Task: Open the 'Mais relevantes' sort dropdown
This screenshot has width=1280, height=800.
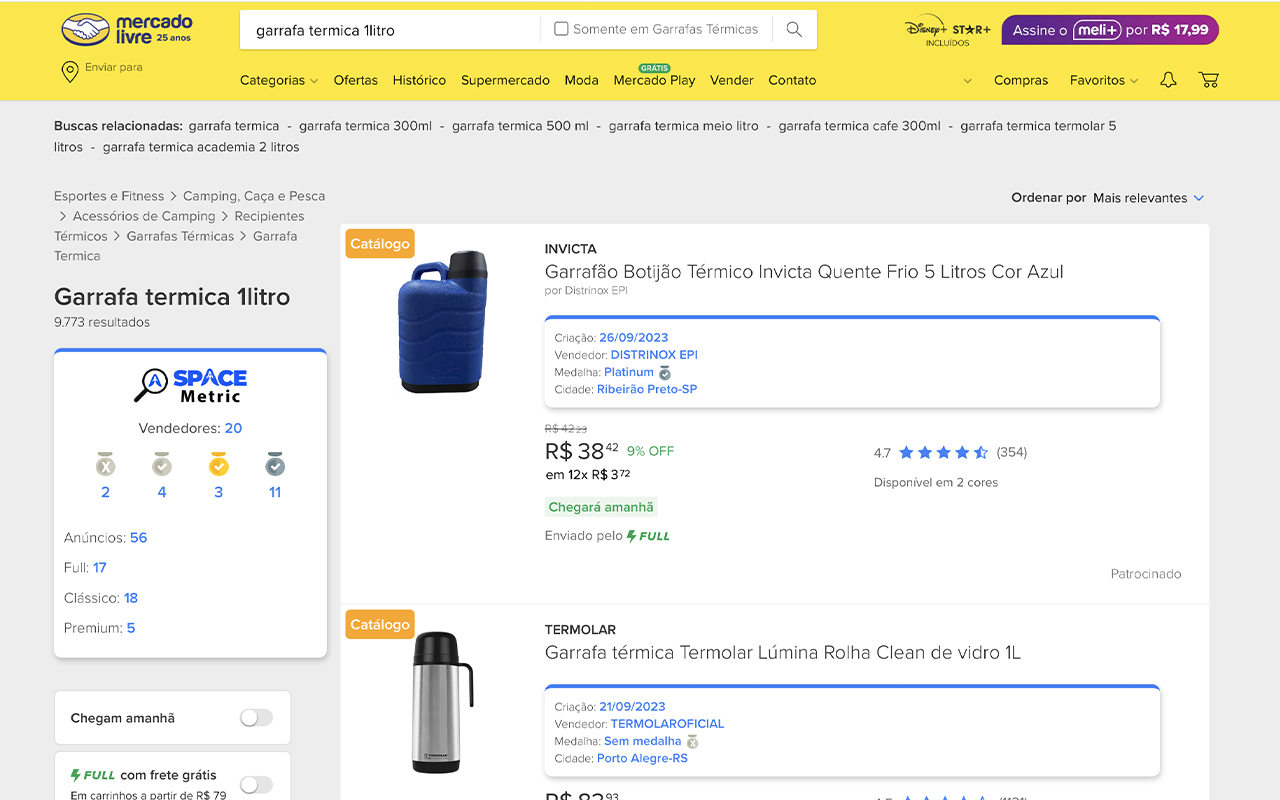Action: click(x=1148, y=198)
